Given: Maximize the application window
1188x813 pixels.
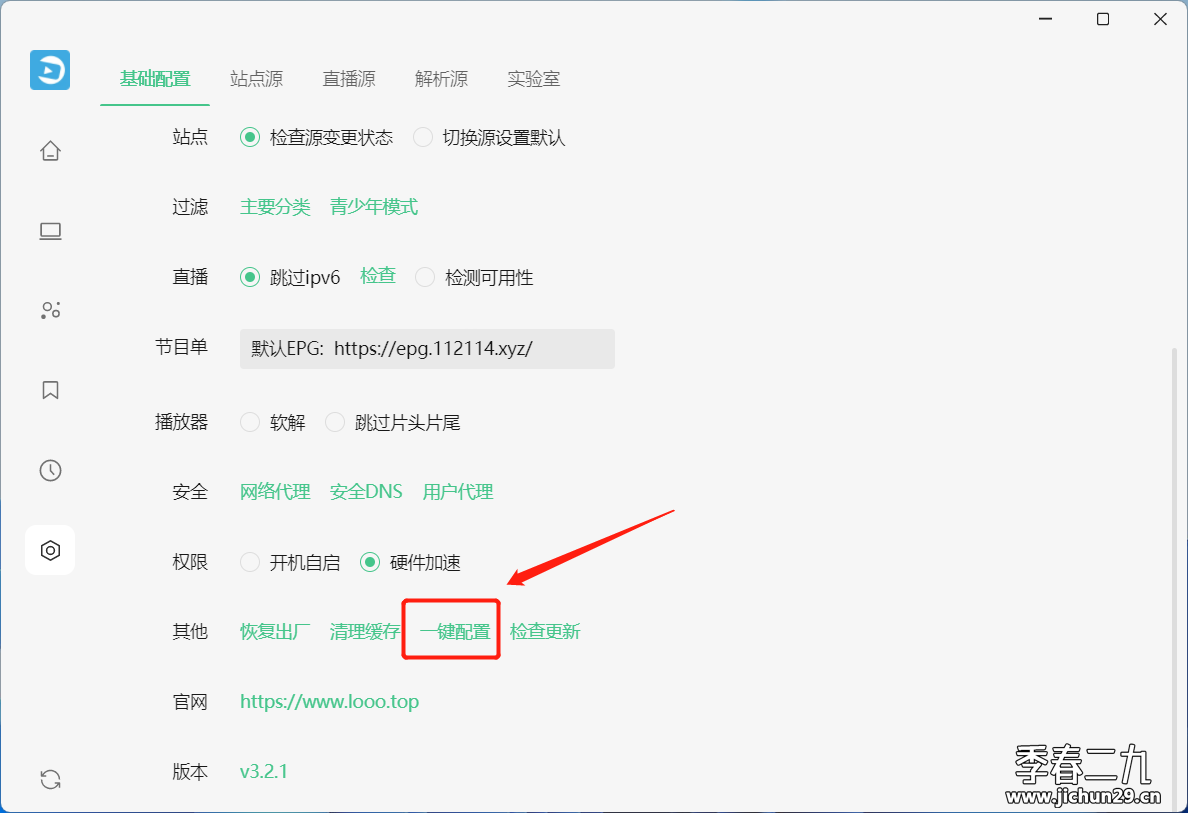Looking at the screenshot, I should (x=1103, y=19).
